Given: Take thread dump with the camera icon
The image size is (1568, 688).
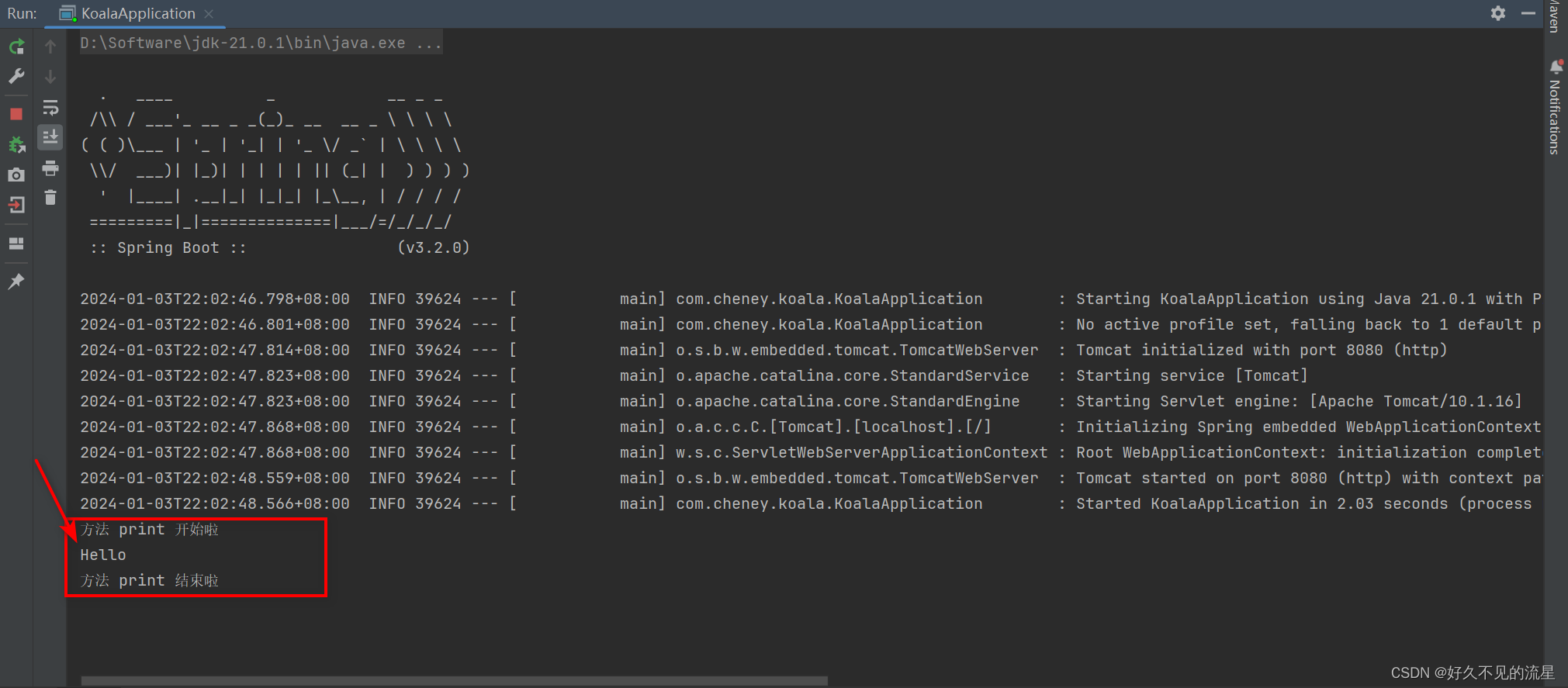Looking at the screenshot, I should (x=16, y=175).
